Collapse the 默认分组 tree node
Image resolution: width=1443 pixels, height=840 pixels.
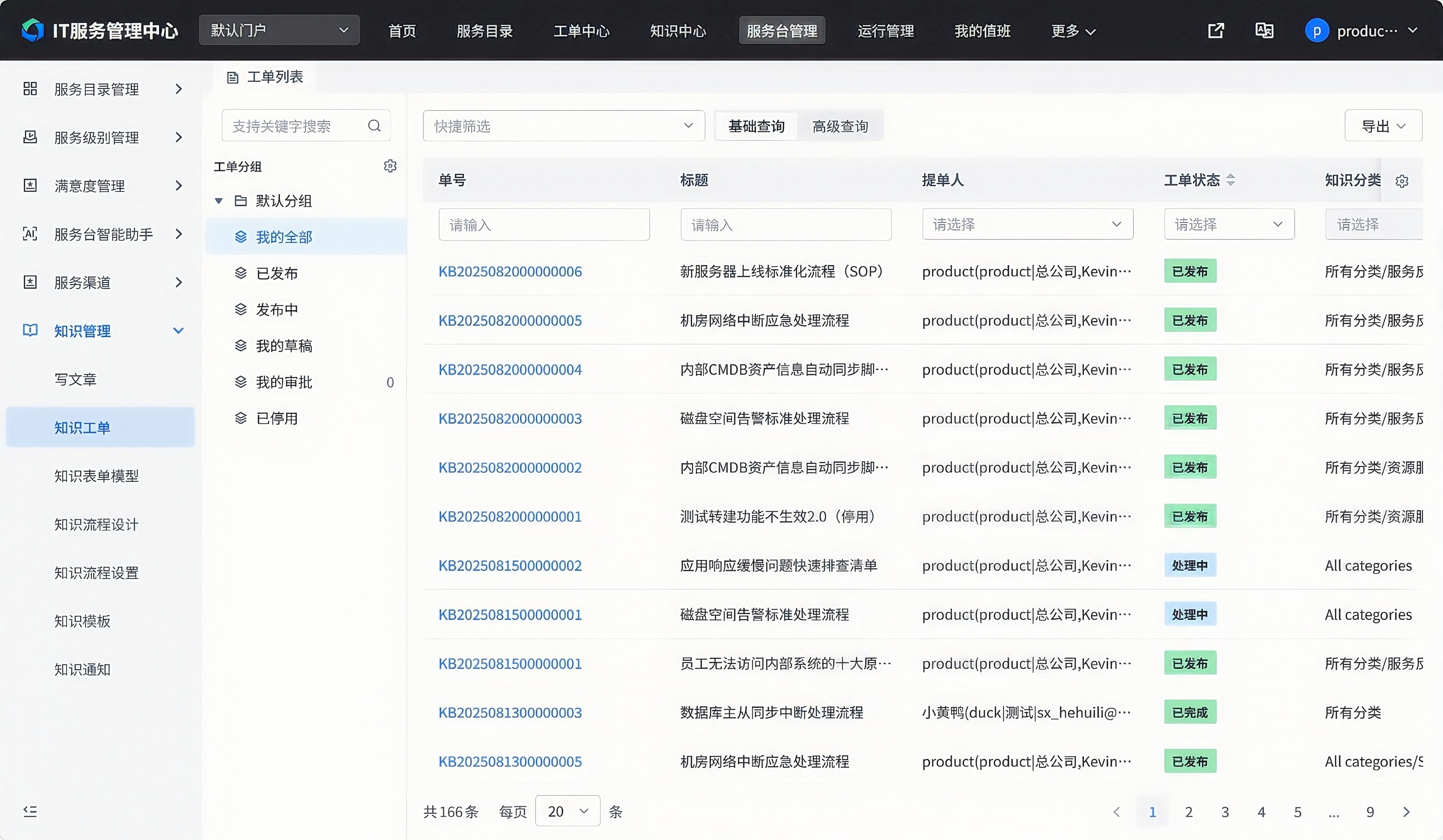click(218, 201)
